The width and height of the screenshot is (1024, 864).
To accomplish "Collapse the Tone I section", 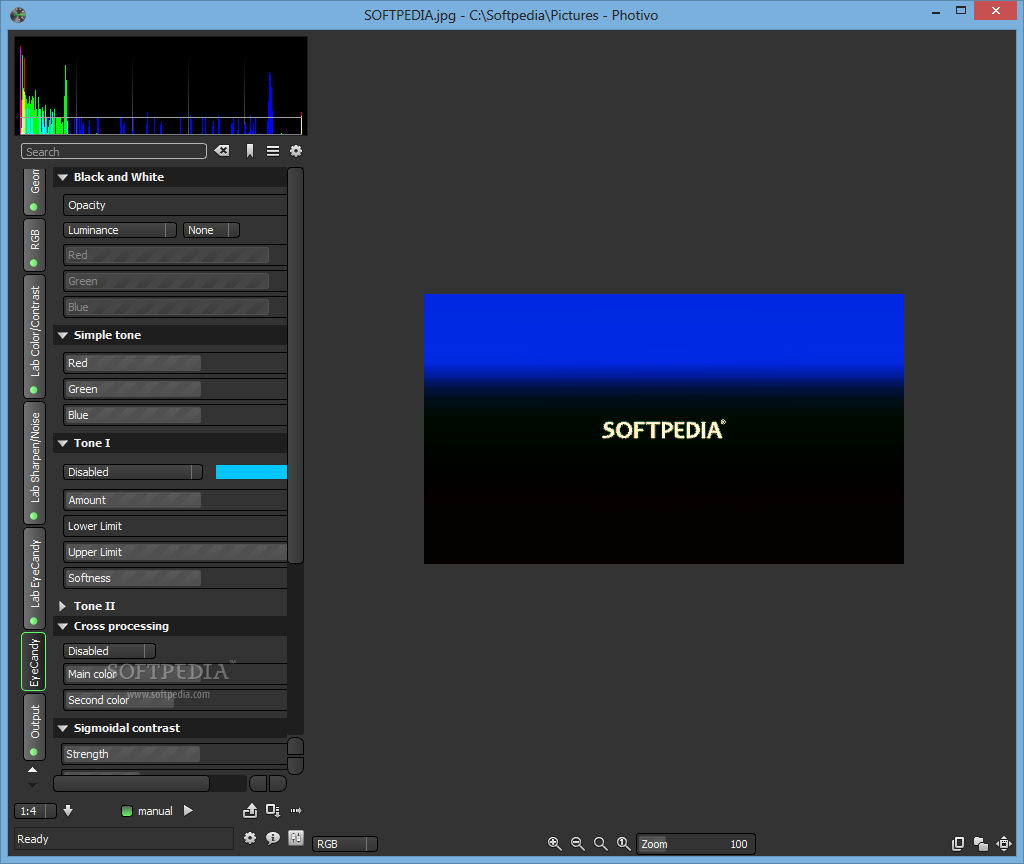I will coord(63,443).
